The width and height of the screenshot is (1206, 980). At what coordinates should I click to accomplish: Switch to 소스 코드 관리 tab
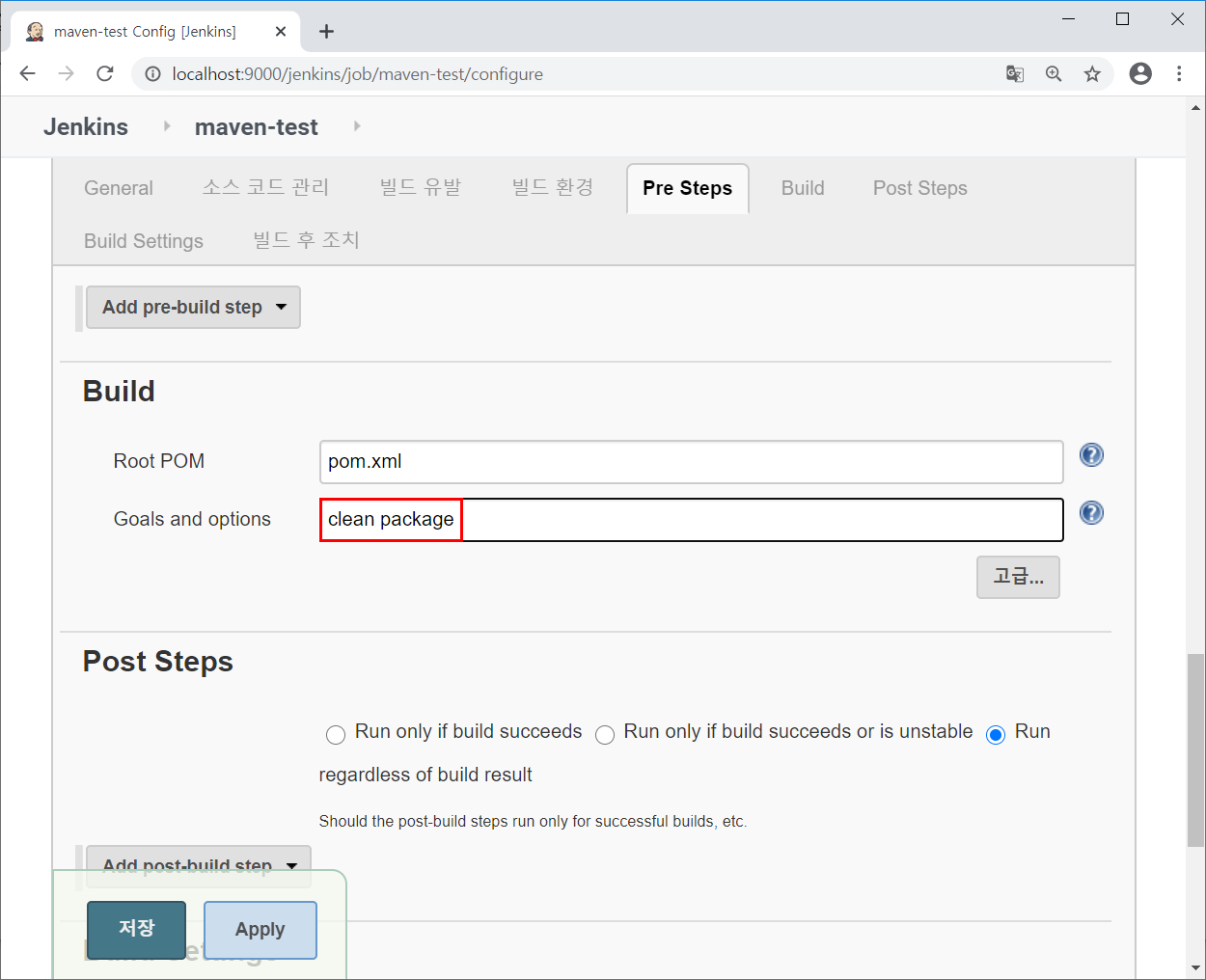tap(265, 188)
